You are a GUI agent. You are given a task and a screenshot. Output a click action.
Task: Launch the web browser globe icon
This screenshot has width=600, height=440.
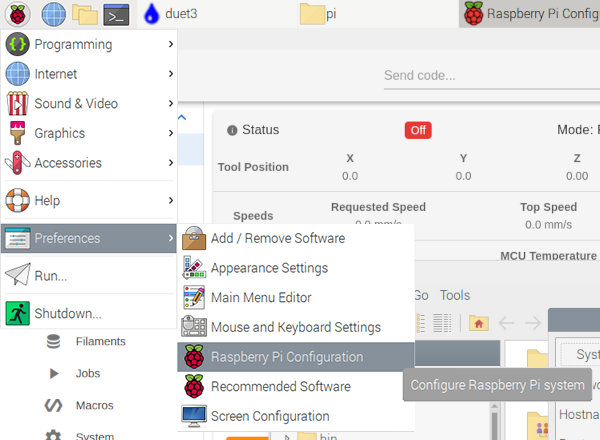click(x=53, y=14)
